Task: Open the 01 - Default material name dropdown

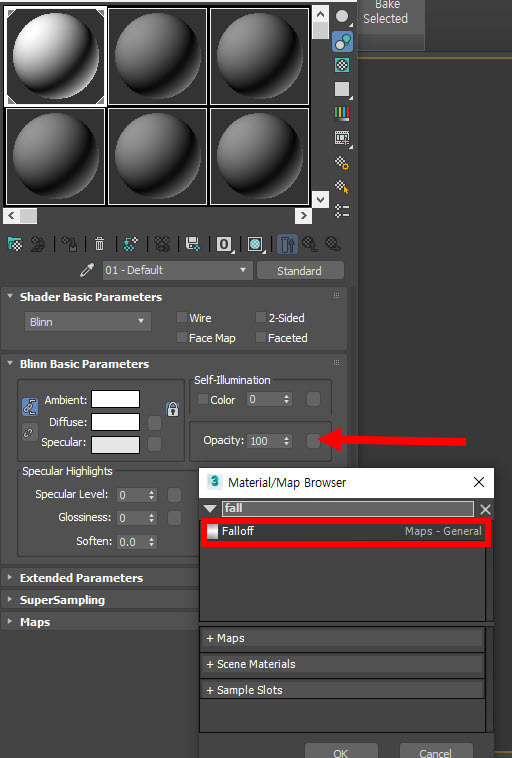Action: point(177,270)
